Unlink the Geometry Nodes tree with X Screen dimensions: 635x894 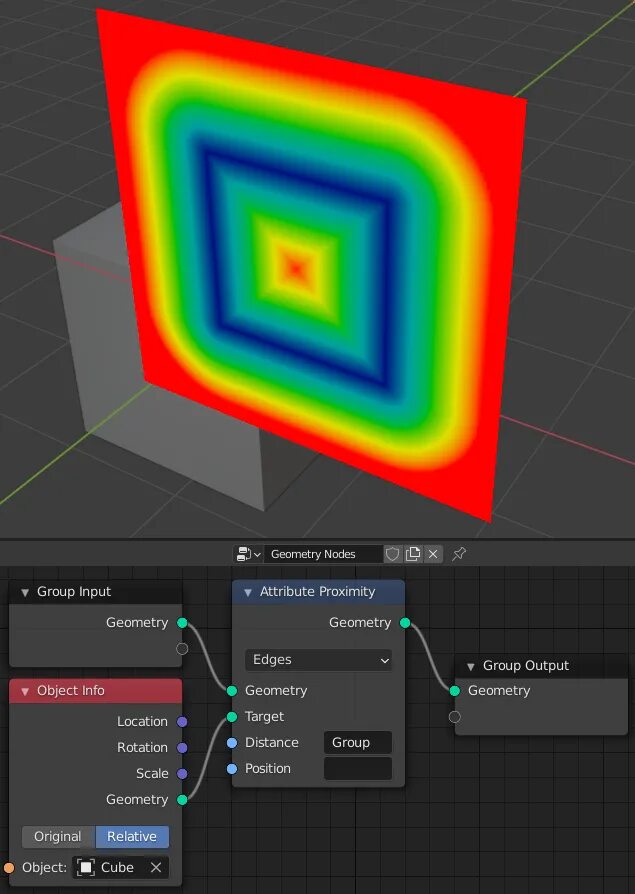(433, 554)
